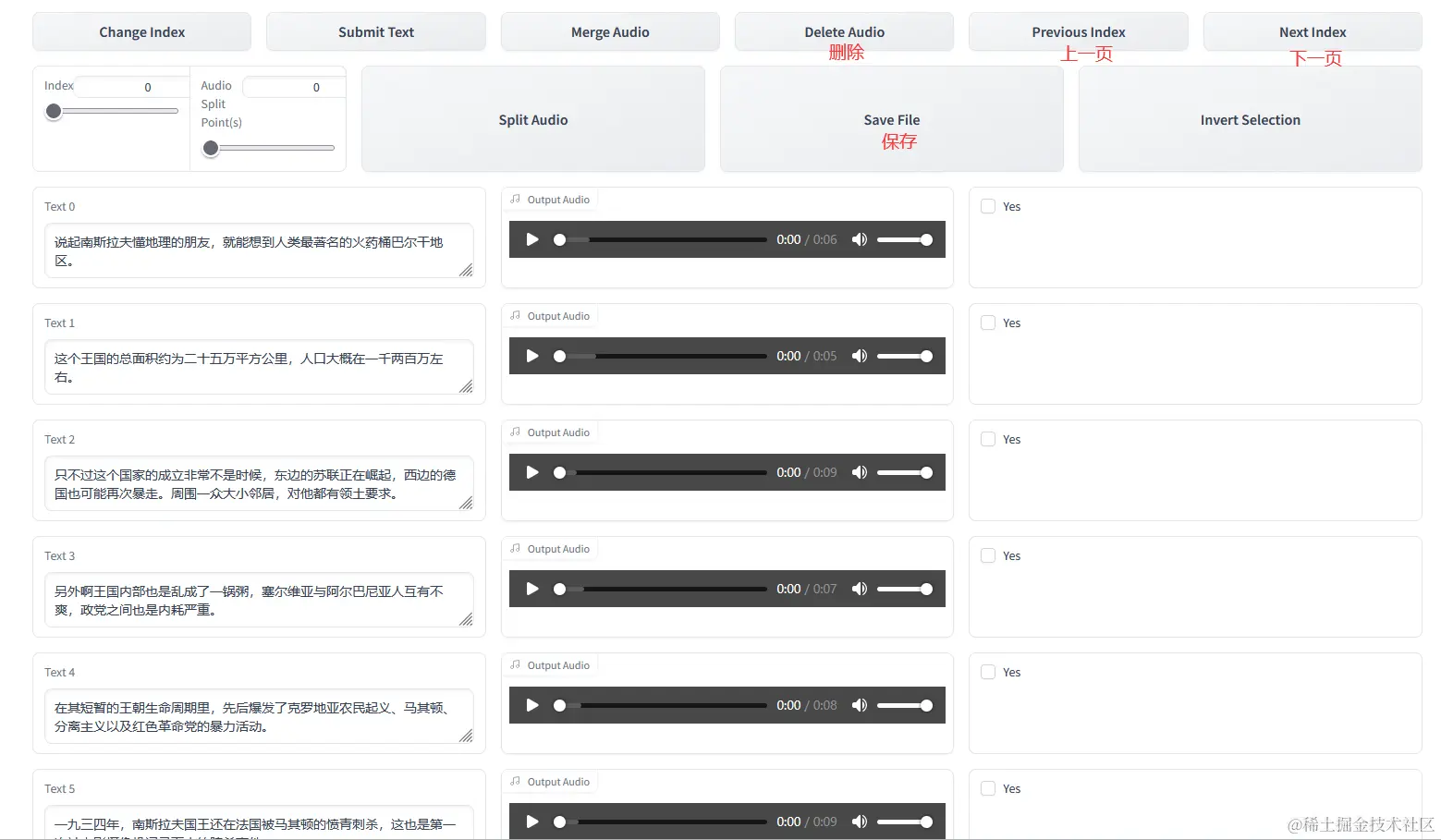Screen dimensions: 1441x840
Task: Click the Submit Text button
Action: click(x=375, y=31)
